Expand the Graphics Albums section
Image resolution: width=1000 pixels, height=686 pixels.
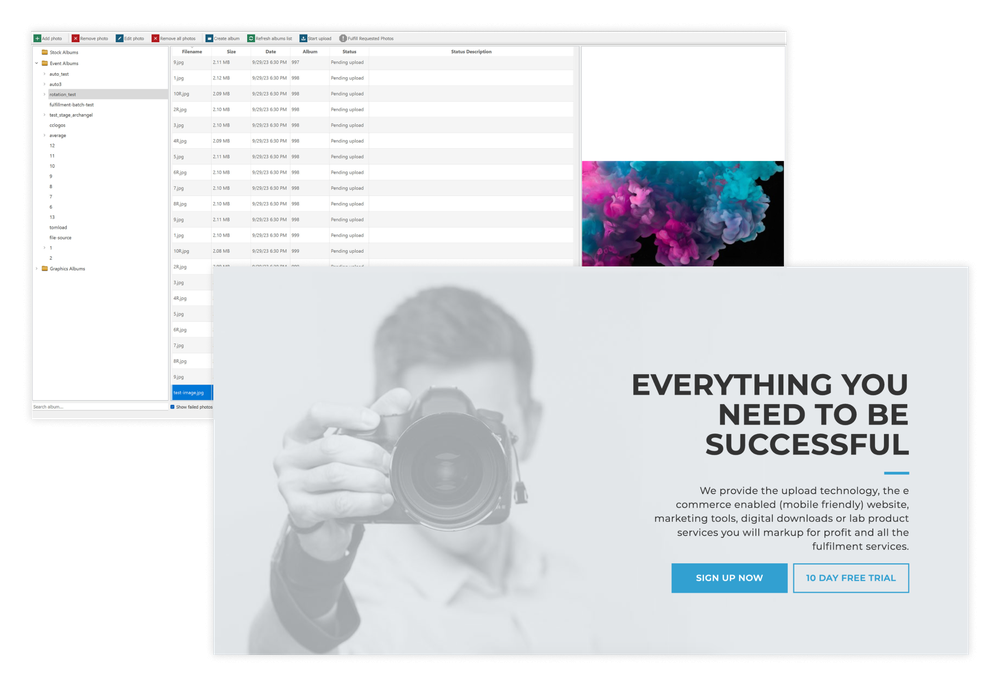tap(34, 269)
